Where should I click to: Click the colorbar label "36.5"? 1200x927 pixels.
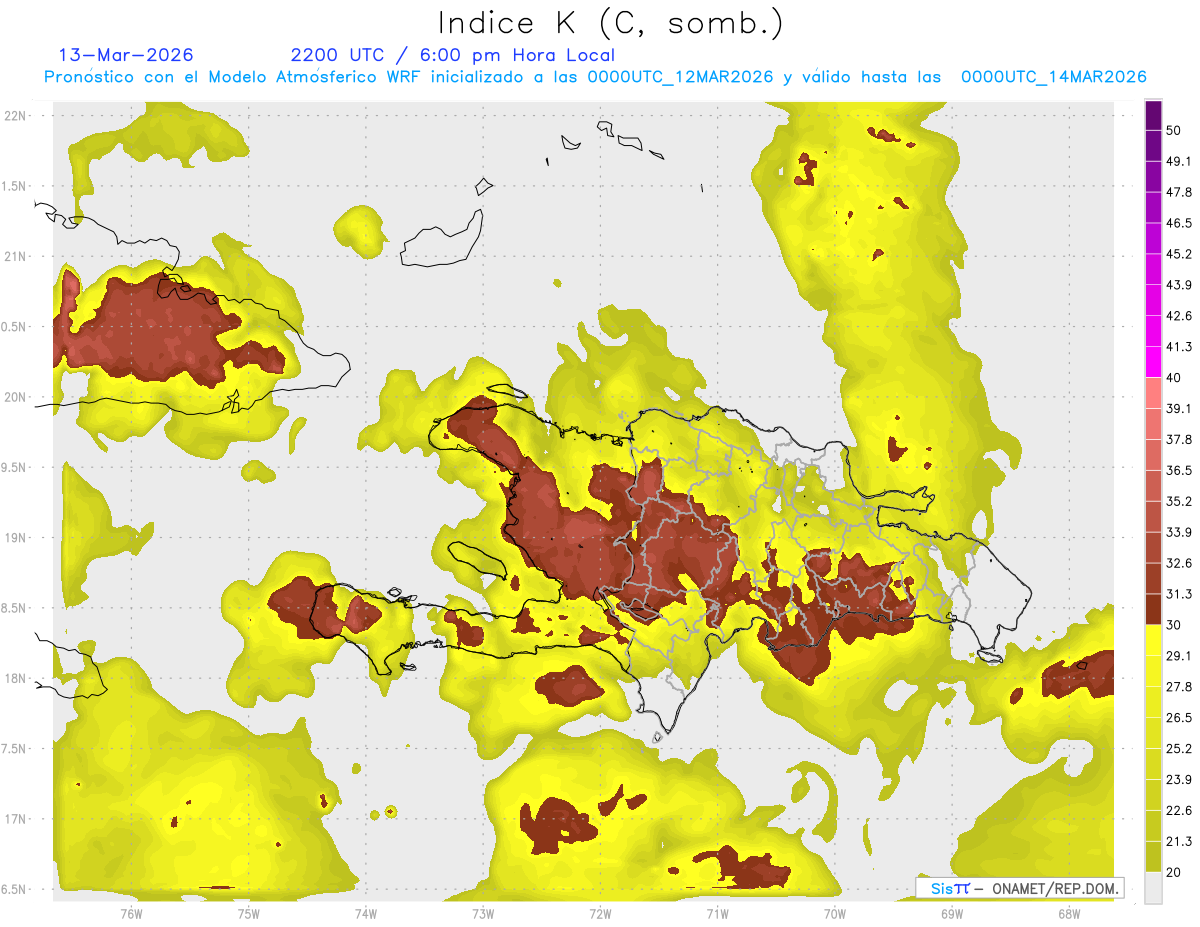point(1180,471)
